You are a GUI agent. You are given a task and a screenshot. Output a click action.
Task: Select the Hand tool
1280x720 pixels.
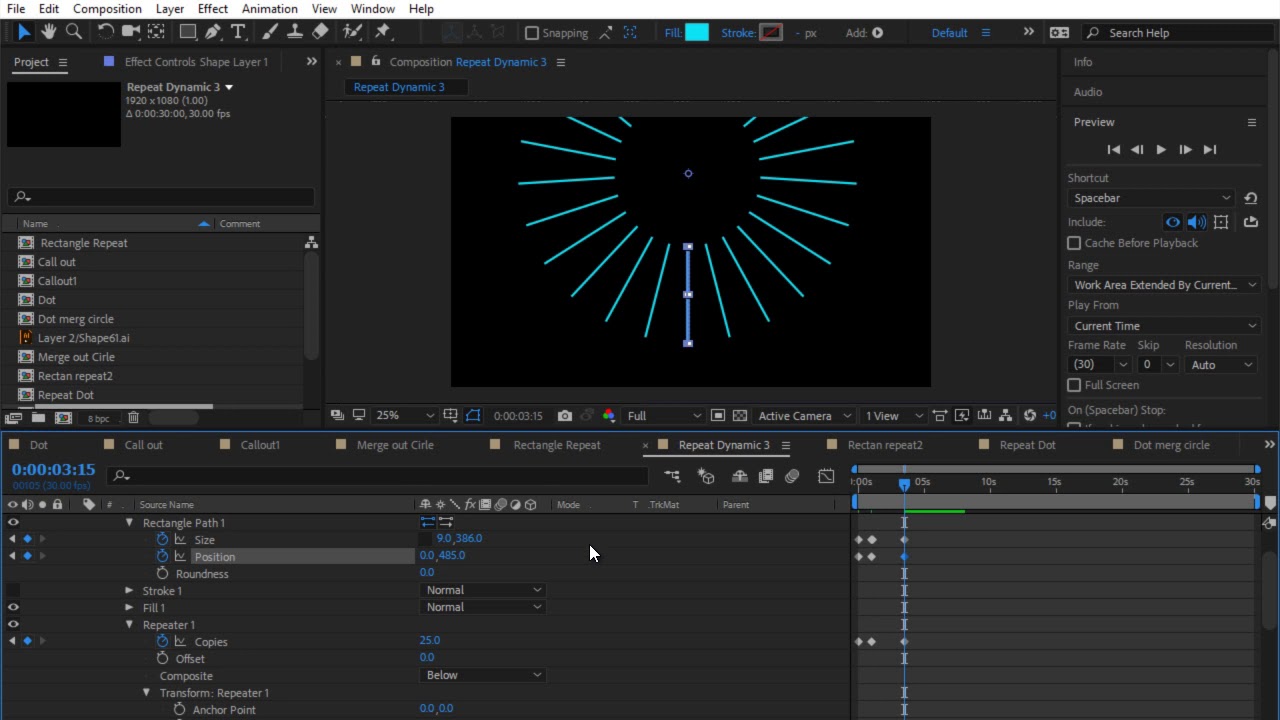click(48, 32)
